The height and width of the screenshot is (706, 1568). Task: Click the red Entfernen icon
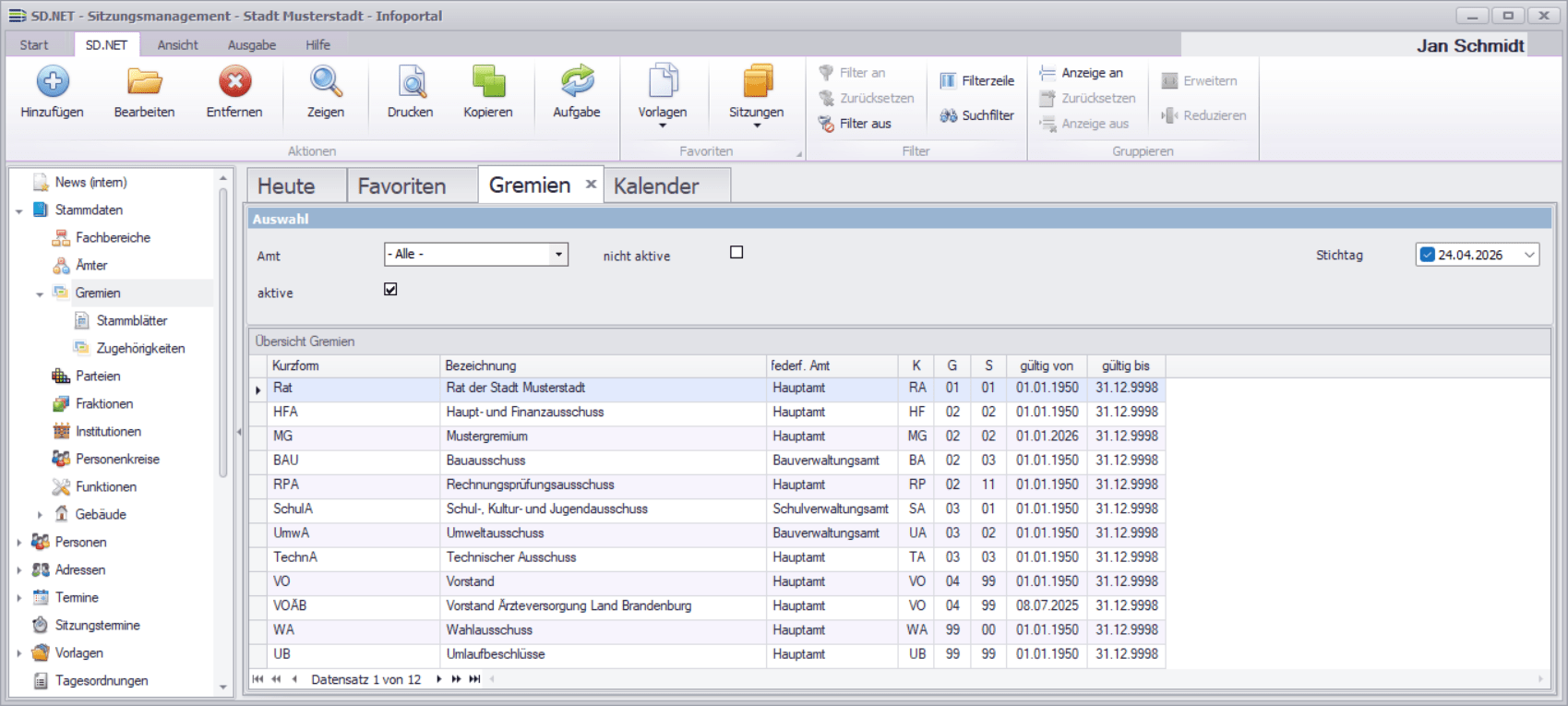(x=234, y=82)
